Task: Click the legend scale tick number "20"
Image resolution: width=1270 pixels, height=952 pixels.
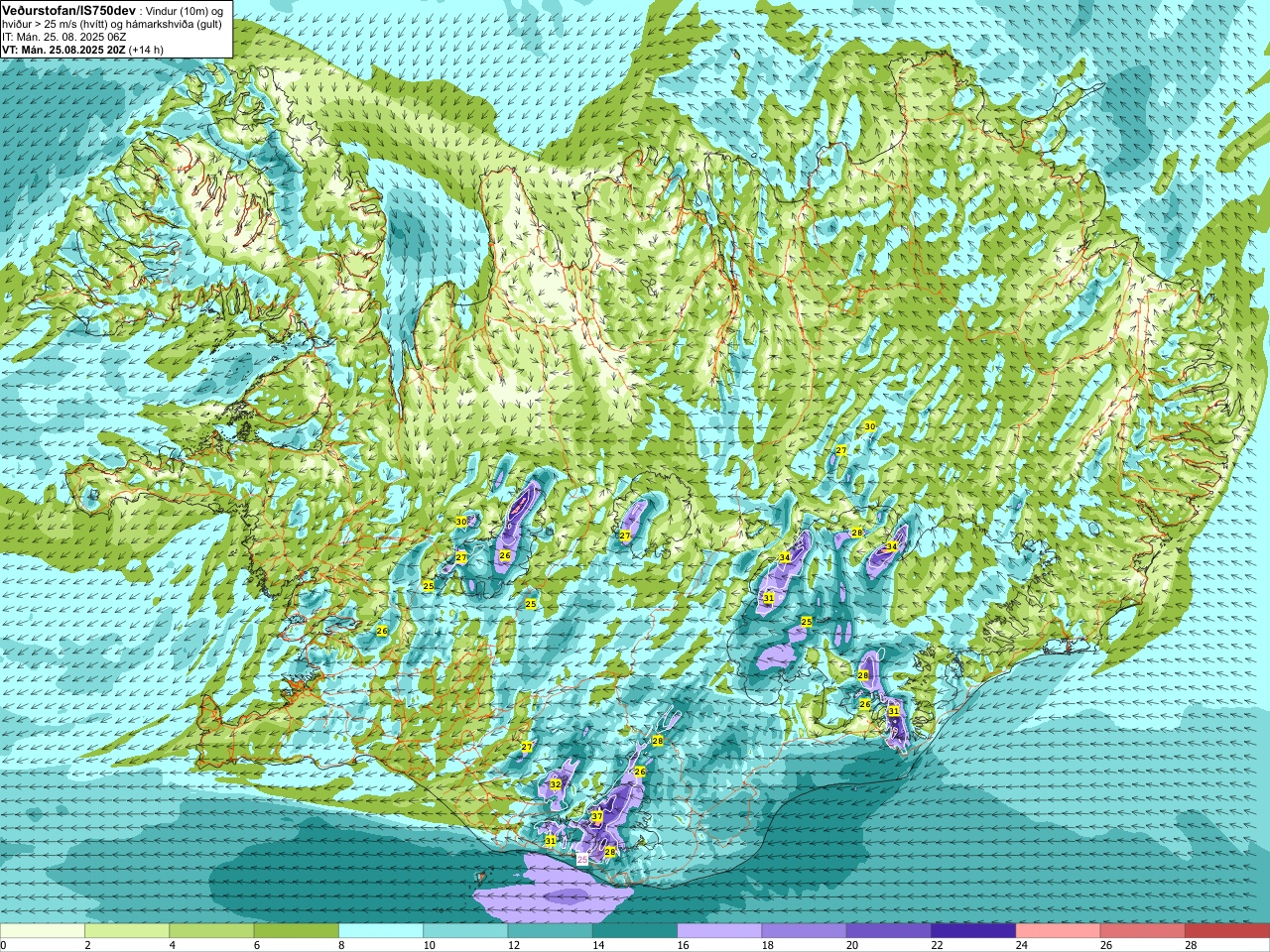Action: (x=852, y=945)
